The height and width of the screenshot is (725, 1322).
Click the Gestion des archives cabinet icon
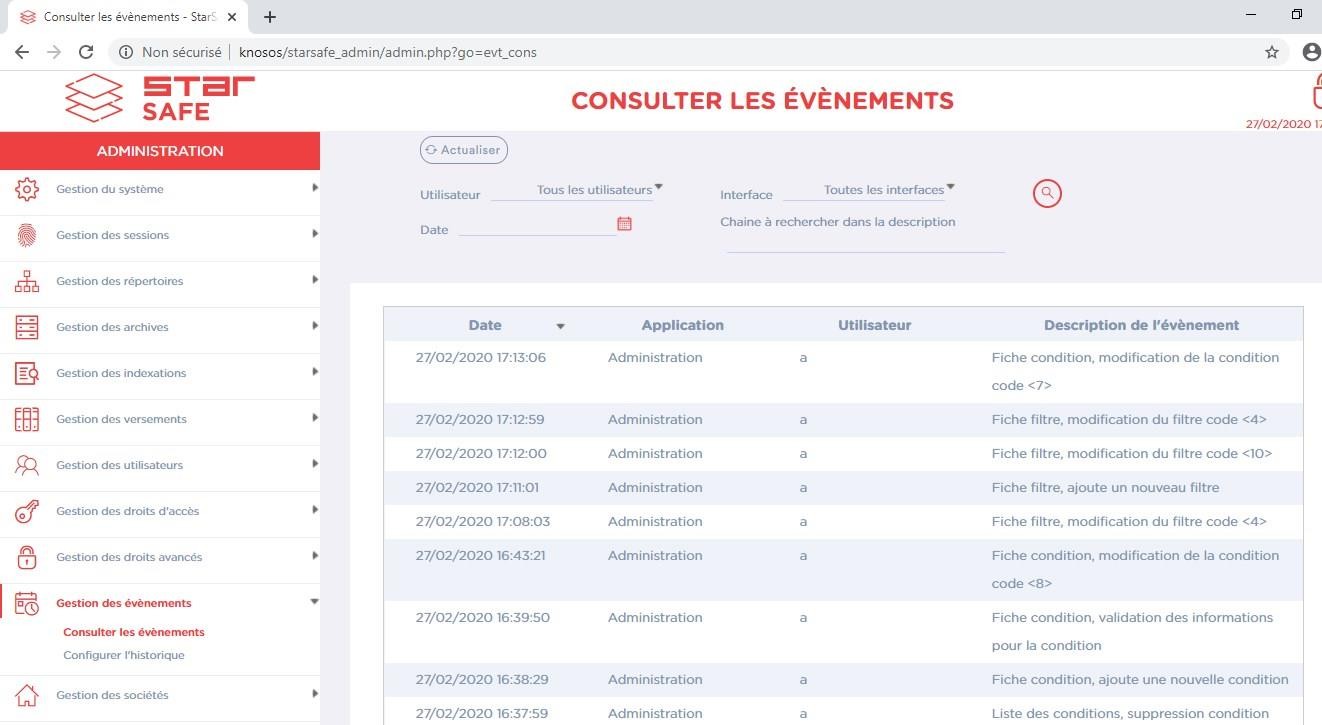point(27,327)
